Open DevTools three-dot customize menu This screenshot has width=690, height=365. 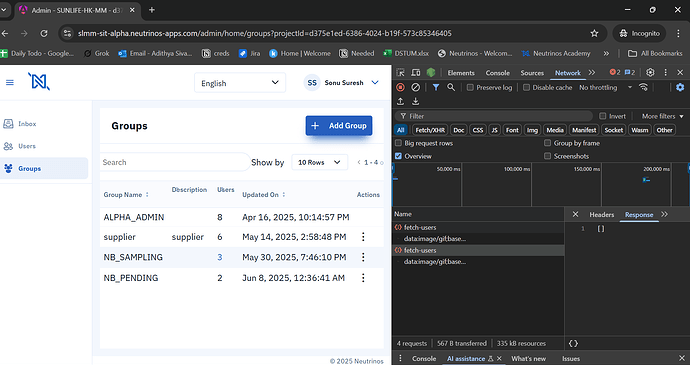point(665,73)
